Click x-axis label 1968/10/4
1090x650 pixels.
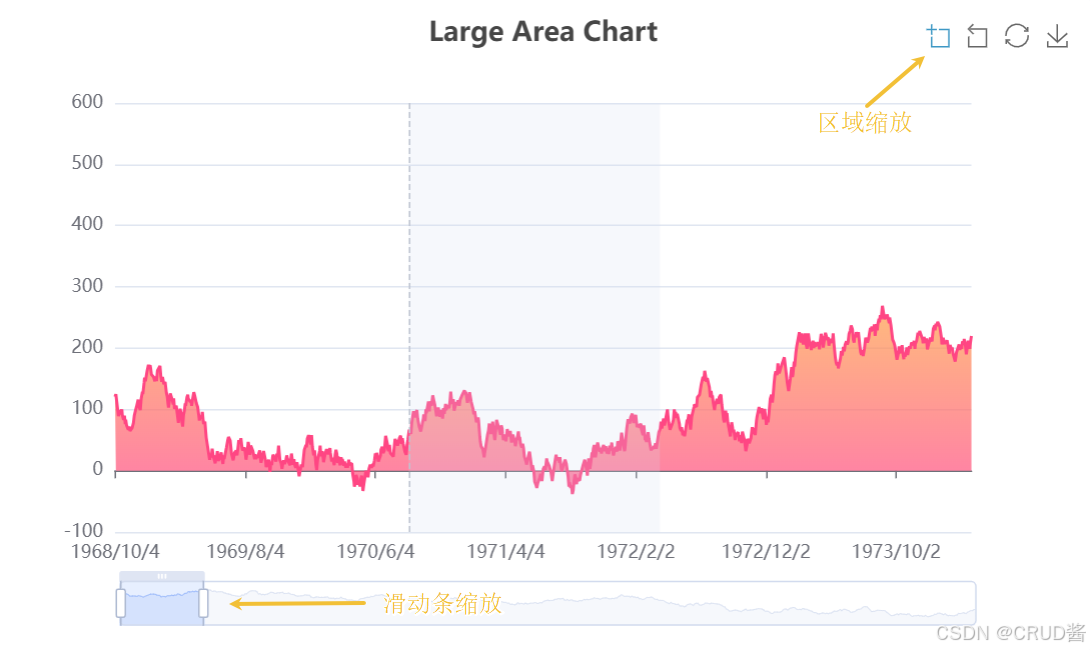click(x=115, y=551)
